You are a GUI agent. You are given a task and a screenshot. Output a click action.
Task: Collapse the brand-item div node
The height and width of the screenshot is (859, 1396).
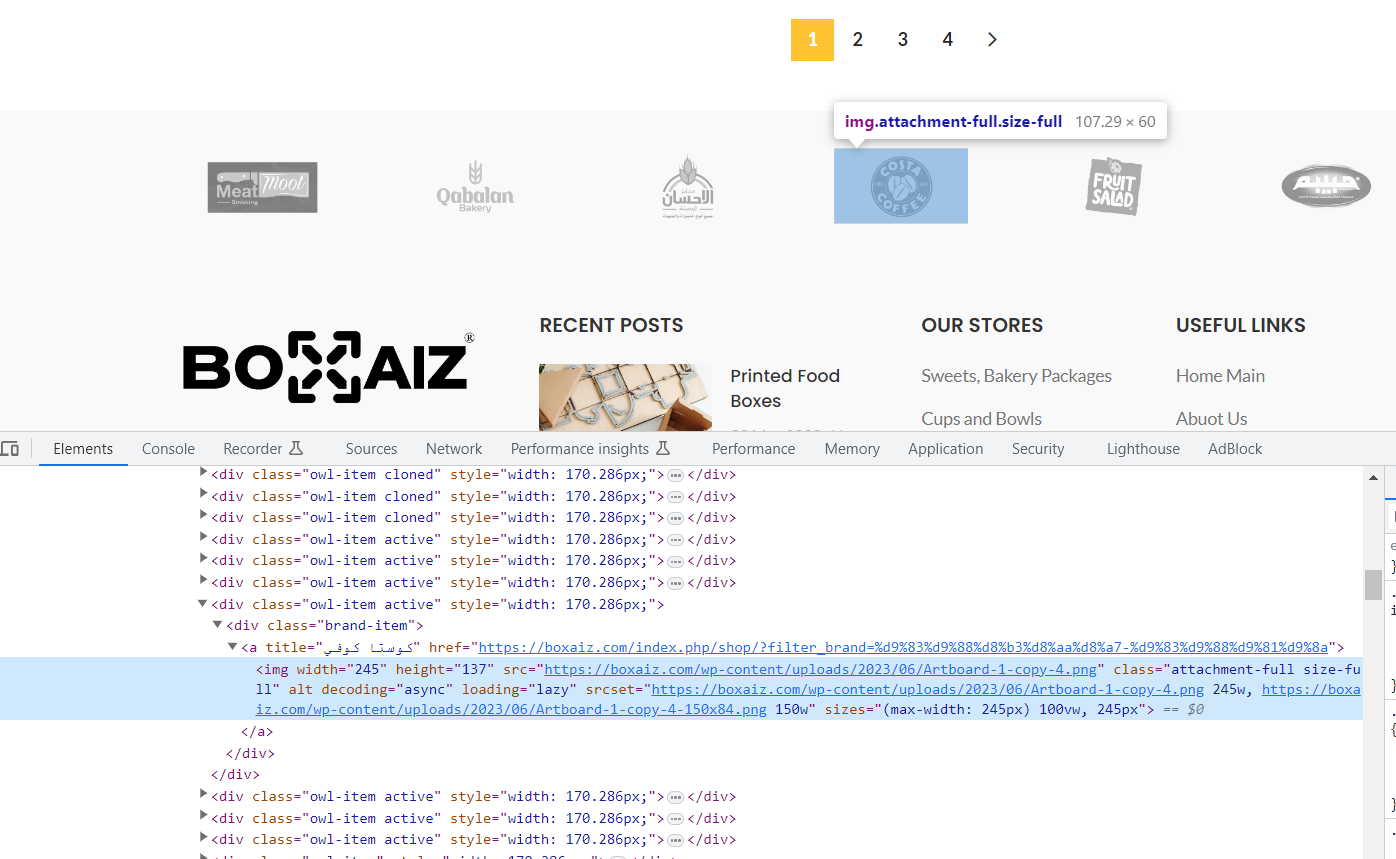click(218, 625)
